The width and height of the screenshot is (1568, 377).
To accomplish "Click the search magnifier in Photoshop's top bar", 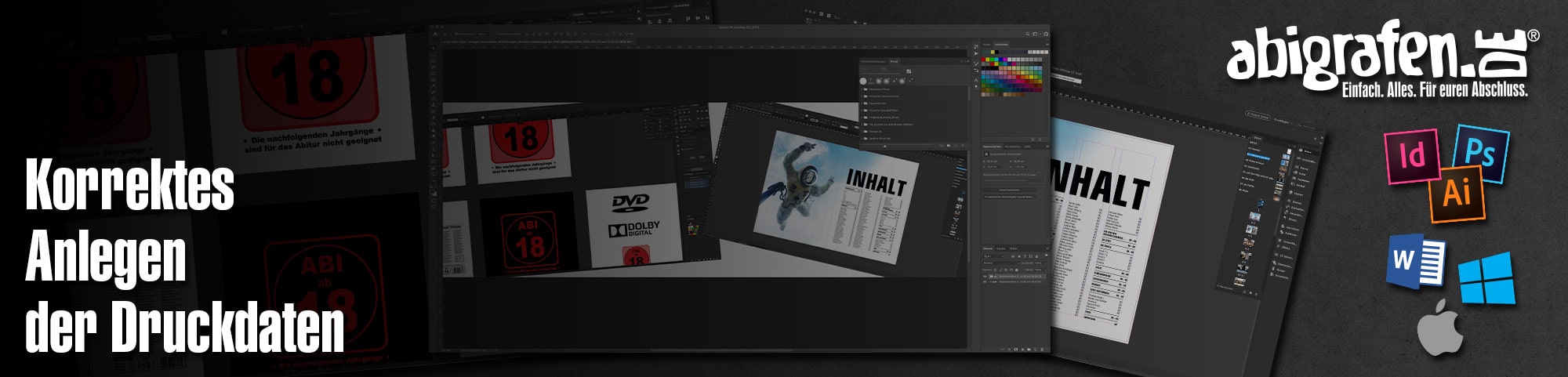I will (1027, 34).
